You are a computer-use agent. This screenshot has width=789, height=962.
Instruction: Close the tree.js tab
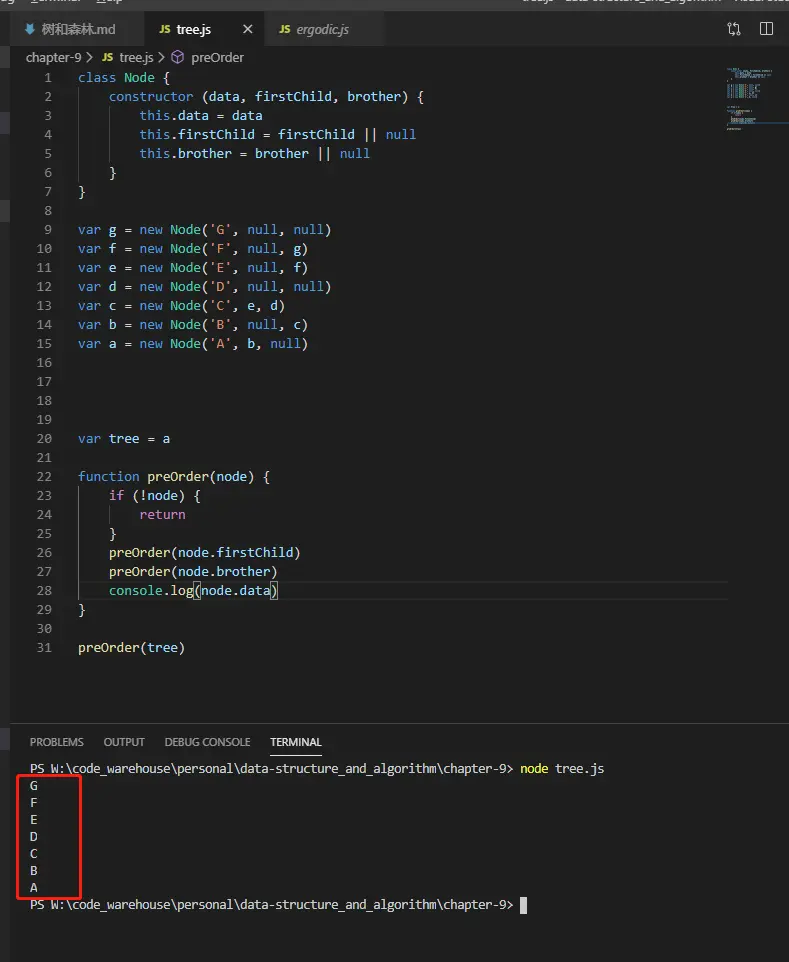tap(247, 29)
